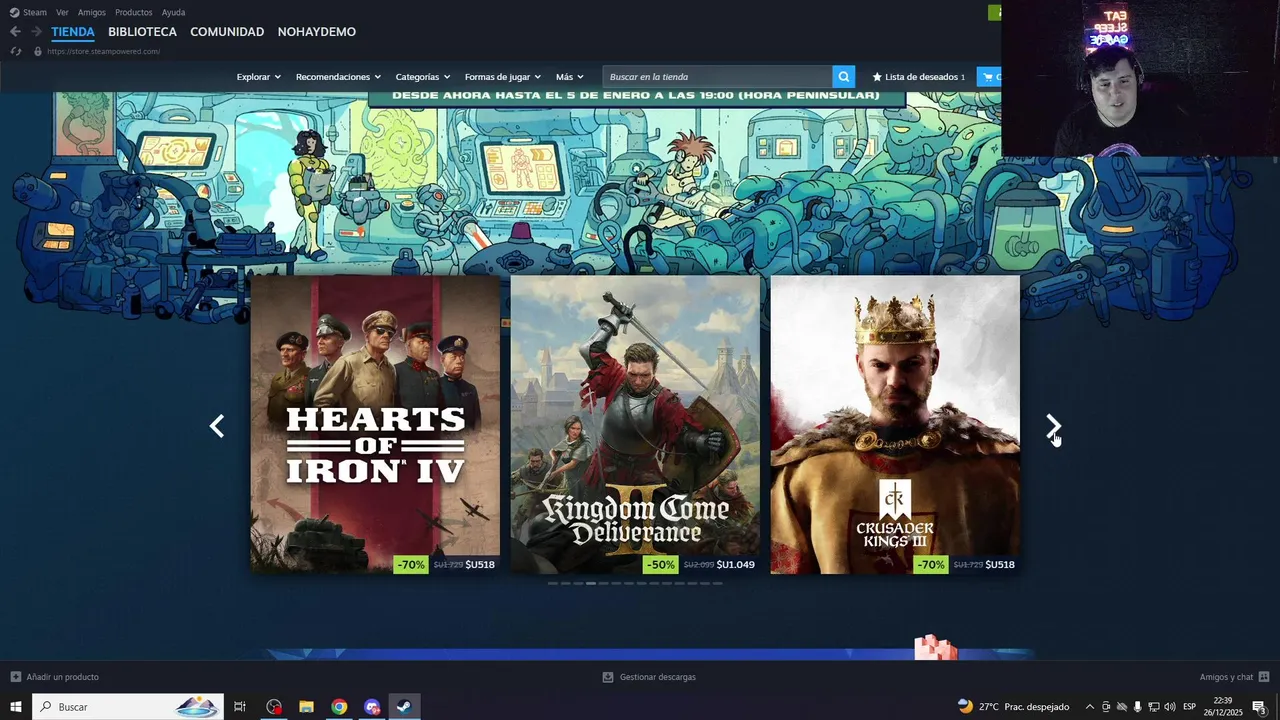Select the highlighted carousel page indicator
Image resolution: width=1280 pixels, height=720 pixels.
591,583
